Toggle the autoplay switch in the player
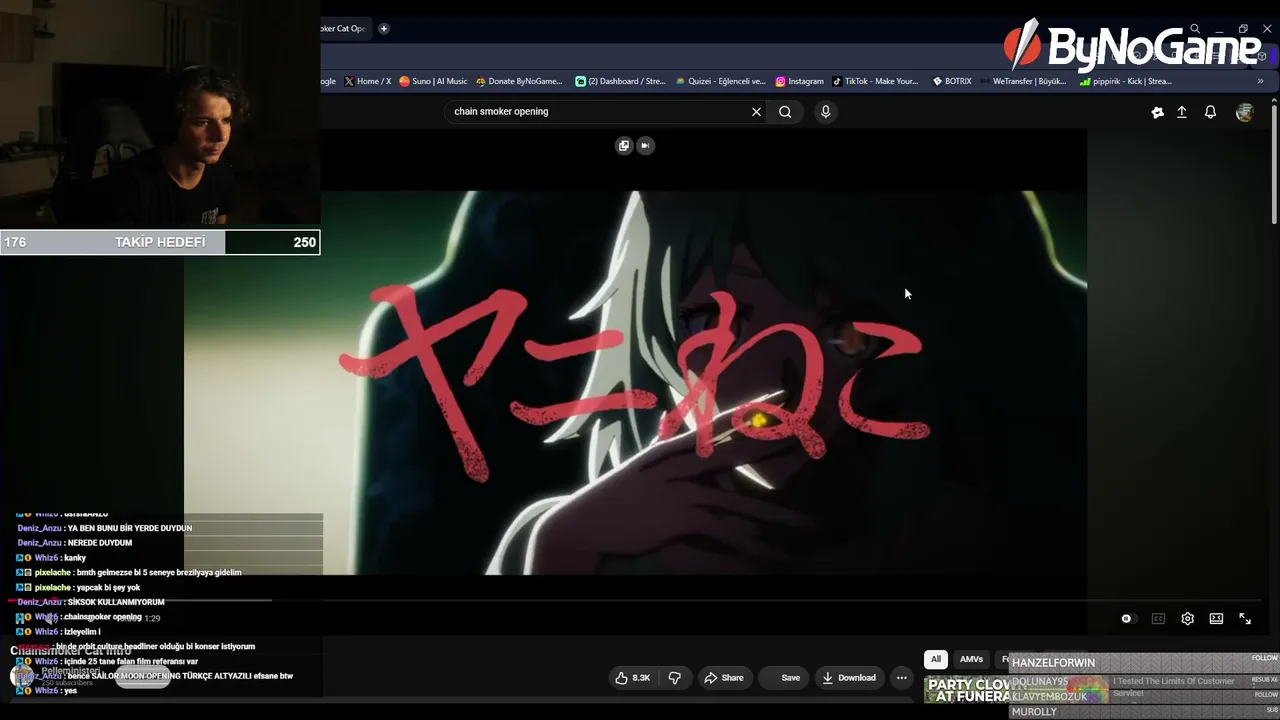The height and width of the screenshot is (720, 1280). pyautogui.click(x=1127, y=619)
